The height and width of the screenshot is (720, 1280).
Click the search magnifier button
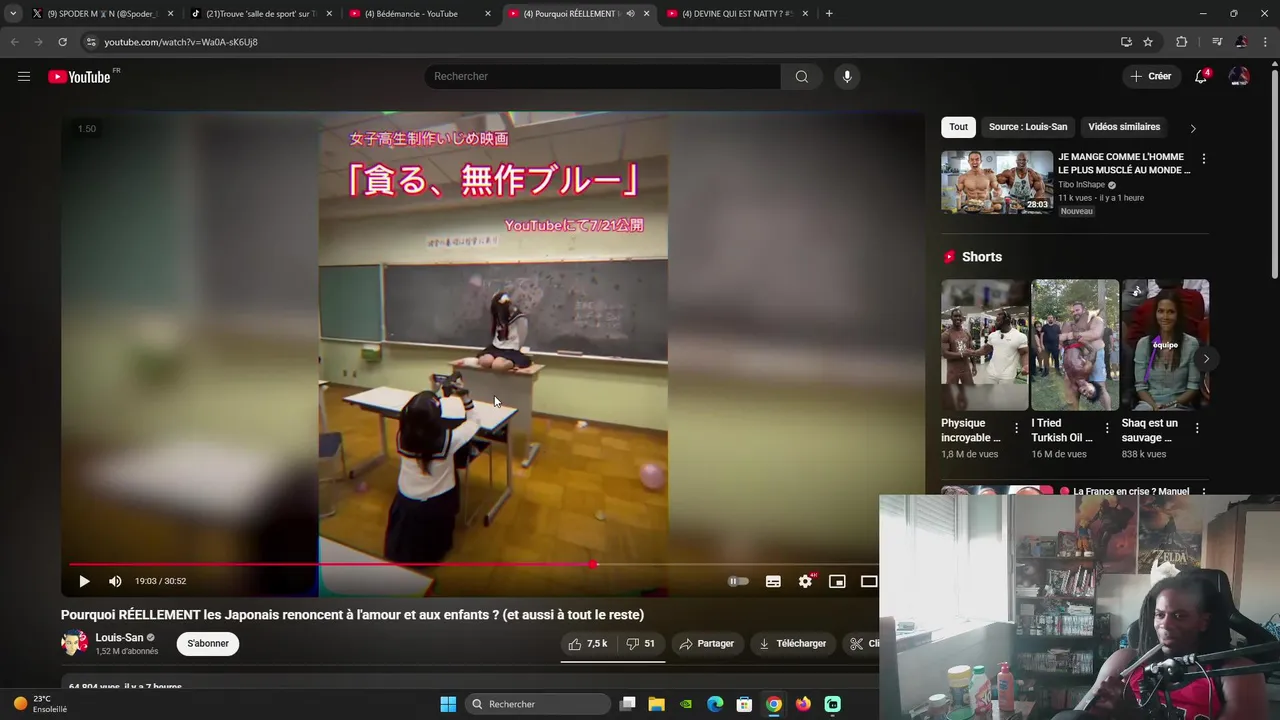pyautogui.click(x=802, y=77)
